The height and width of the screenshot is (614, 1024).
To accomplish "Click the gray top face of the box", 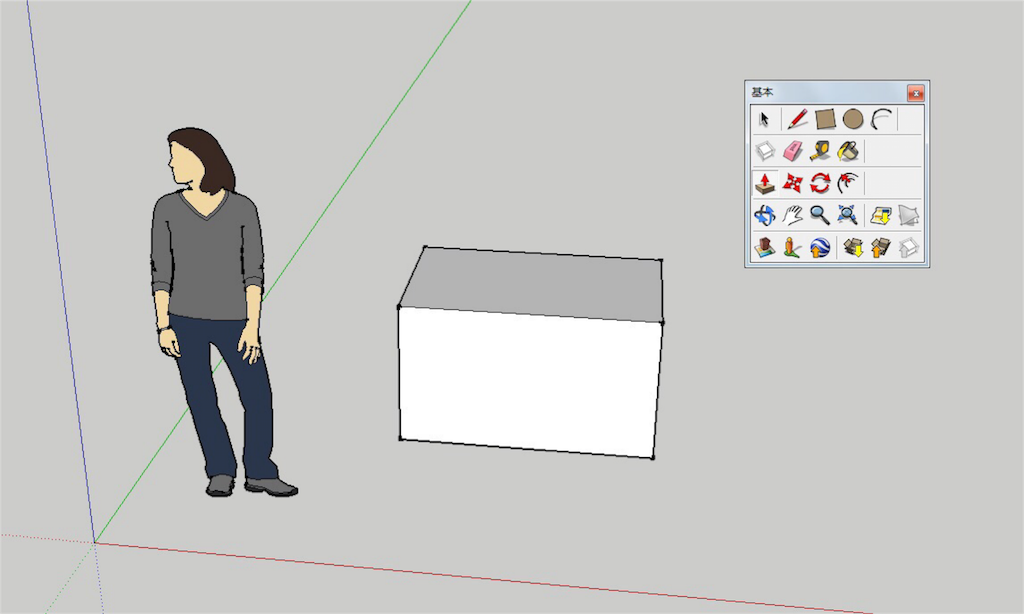I will pos(536,284).
